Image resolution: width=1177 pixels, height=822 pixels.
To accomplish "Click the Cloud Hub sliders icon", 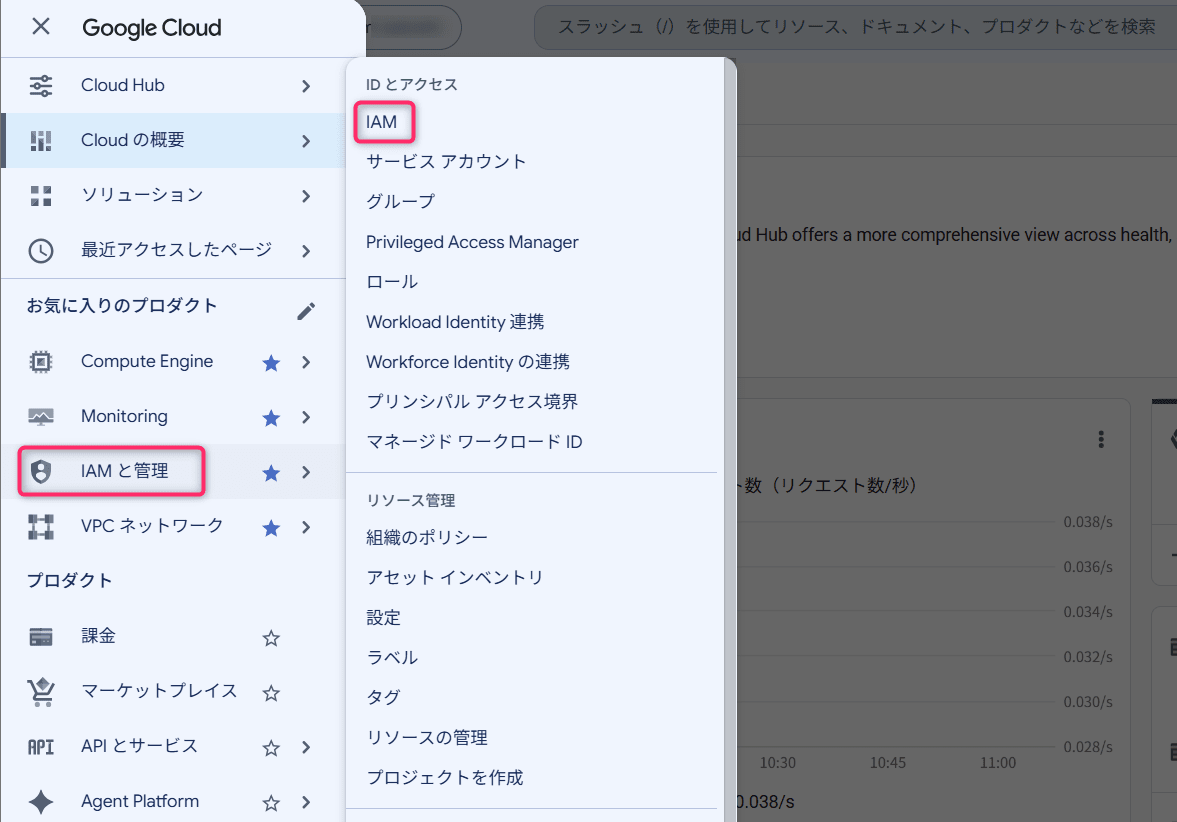I will click(x=41, y=86).
